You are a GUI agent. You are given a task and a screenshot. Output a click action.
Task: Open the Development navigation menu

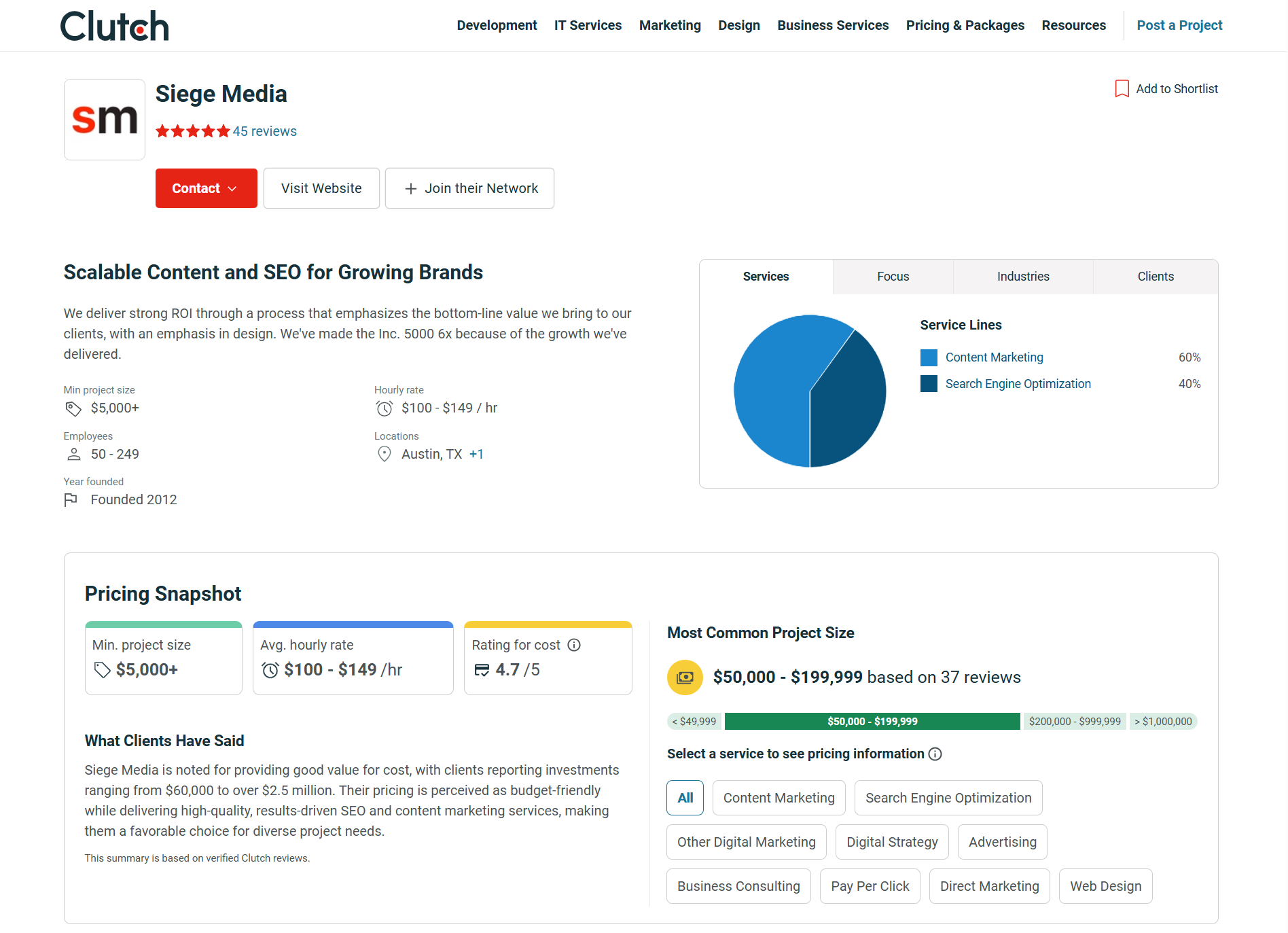pos(497,25)
